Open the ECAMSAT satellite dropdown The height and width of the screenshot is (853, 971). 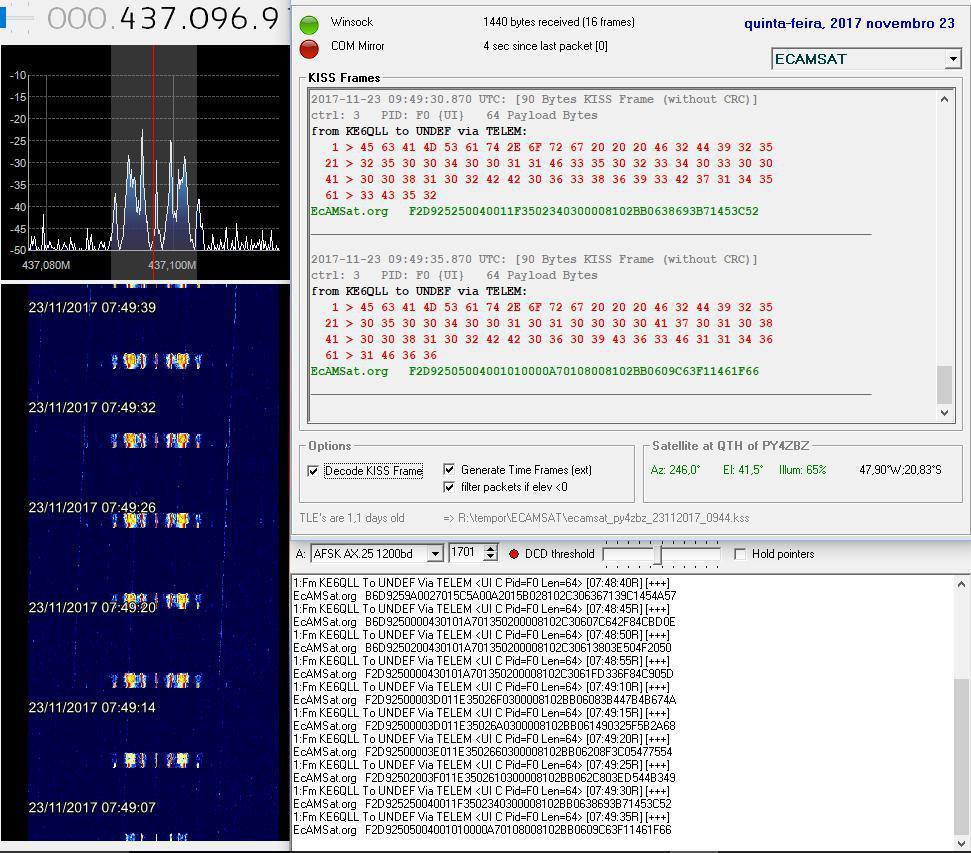tap(952, 59)
